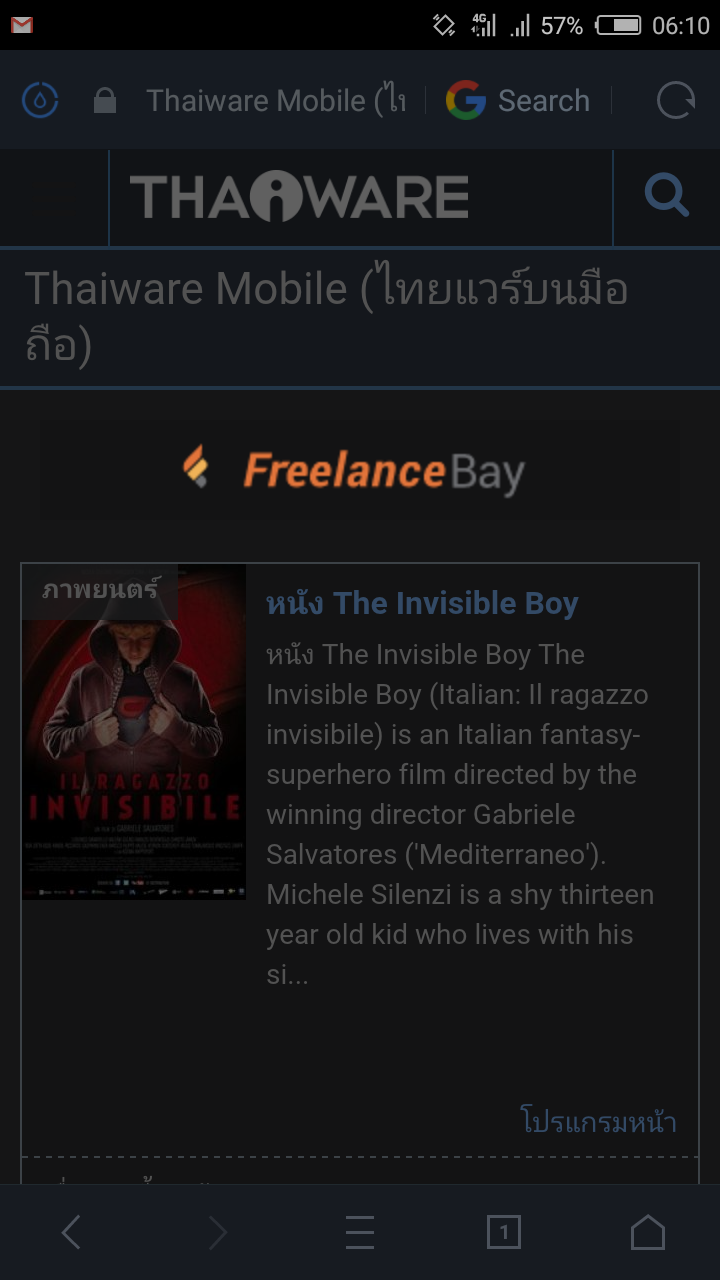
Task: Tap the Google Search field
Action: point(518,100)
